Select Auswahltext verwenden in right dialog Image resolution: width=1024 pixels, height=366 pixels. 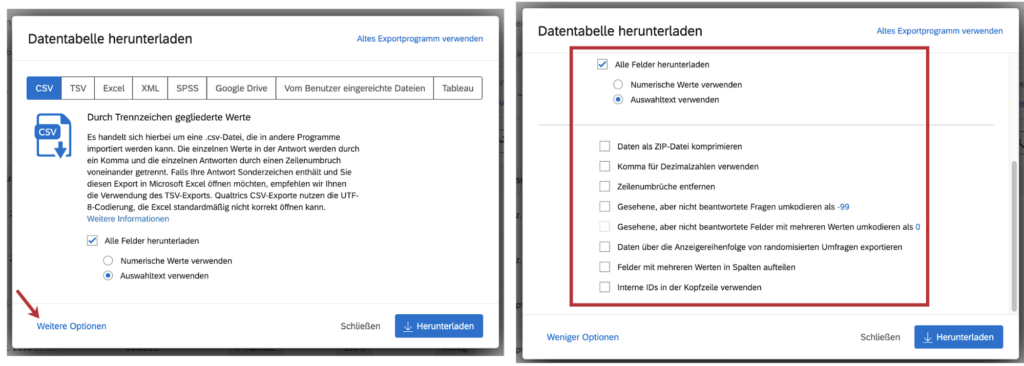pos(618,100)
